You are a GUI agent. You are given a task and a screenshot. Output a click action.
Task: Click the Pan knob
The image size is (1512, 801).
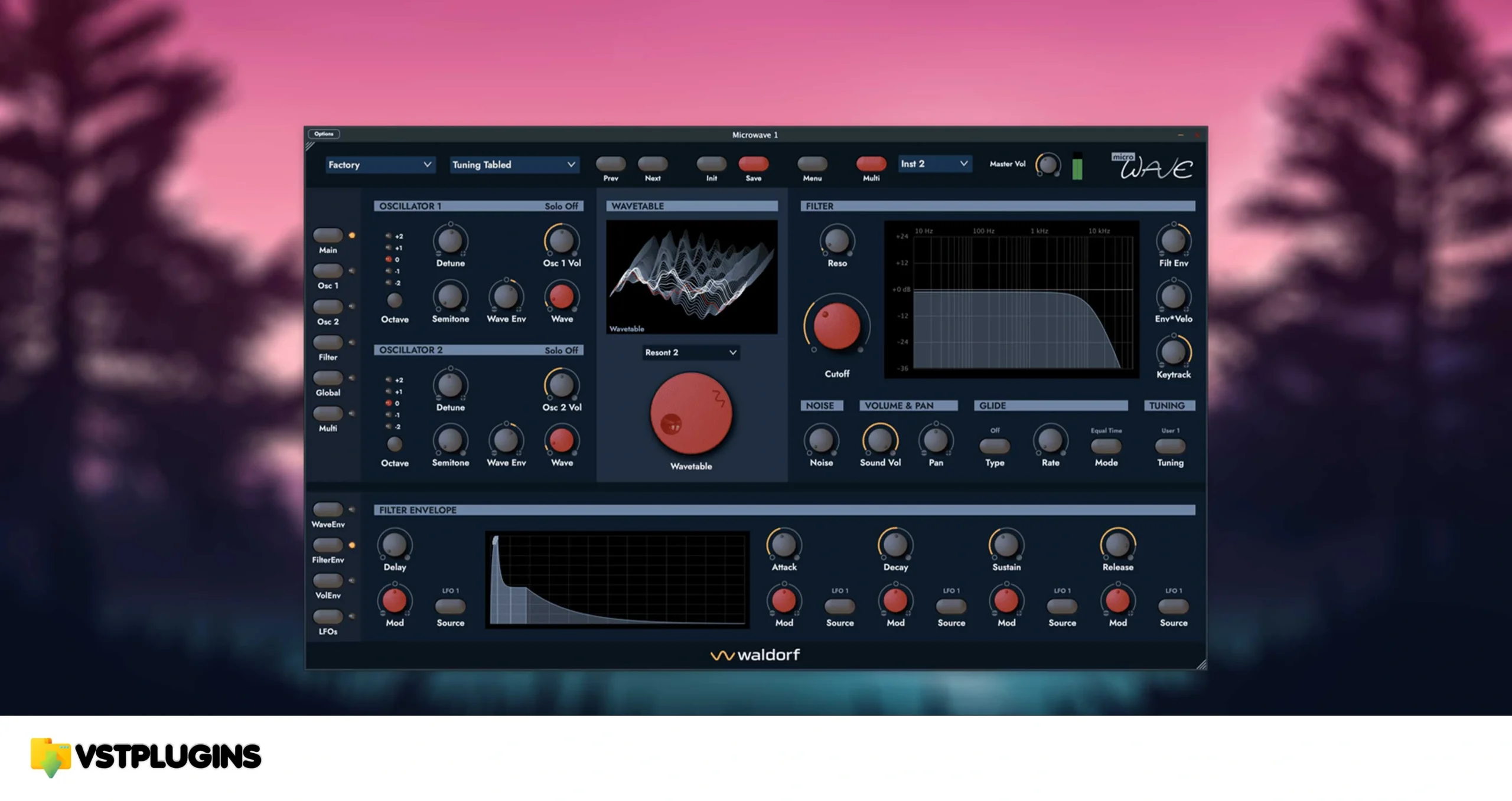[x=936, y=440]
